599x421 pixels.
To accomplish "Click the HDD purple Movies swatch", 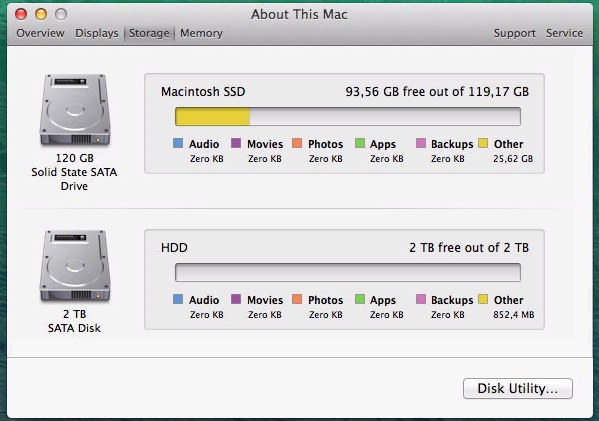I will click(x=236, y=299).
